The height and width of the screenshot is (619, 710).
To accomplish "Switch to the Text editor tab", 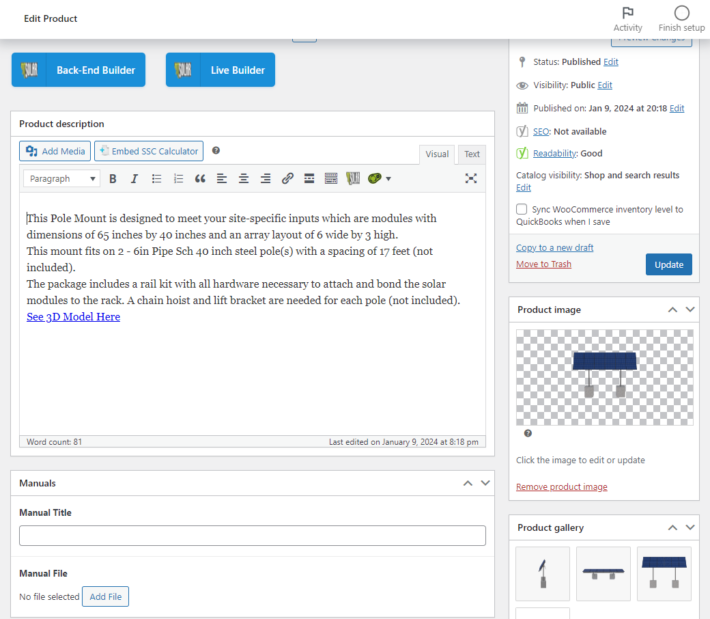I will [x=471, y=154].
